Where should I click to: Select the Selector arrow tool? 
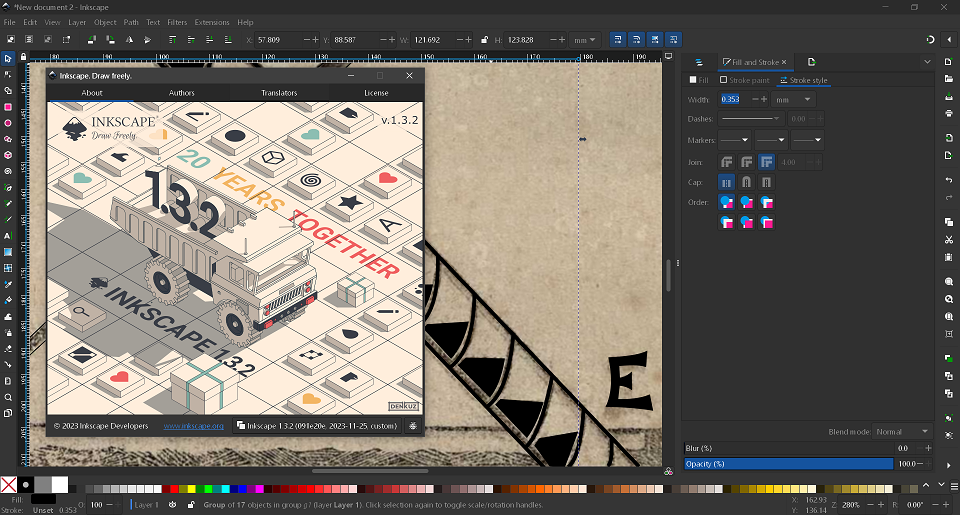click(8, 59)
